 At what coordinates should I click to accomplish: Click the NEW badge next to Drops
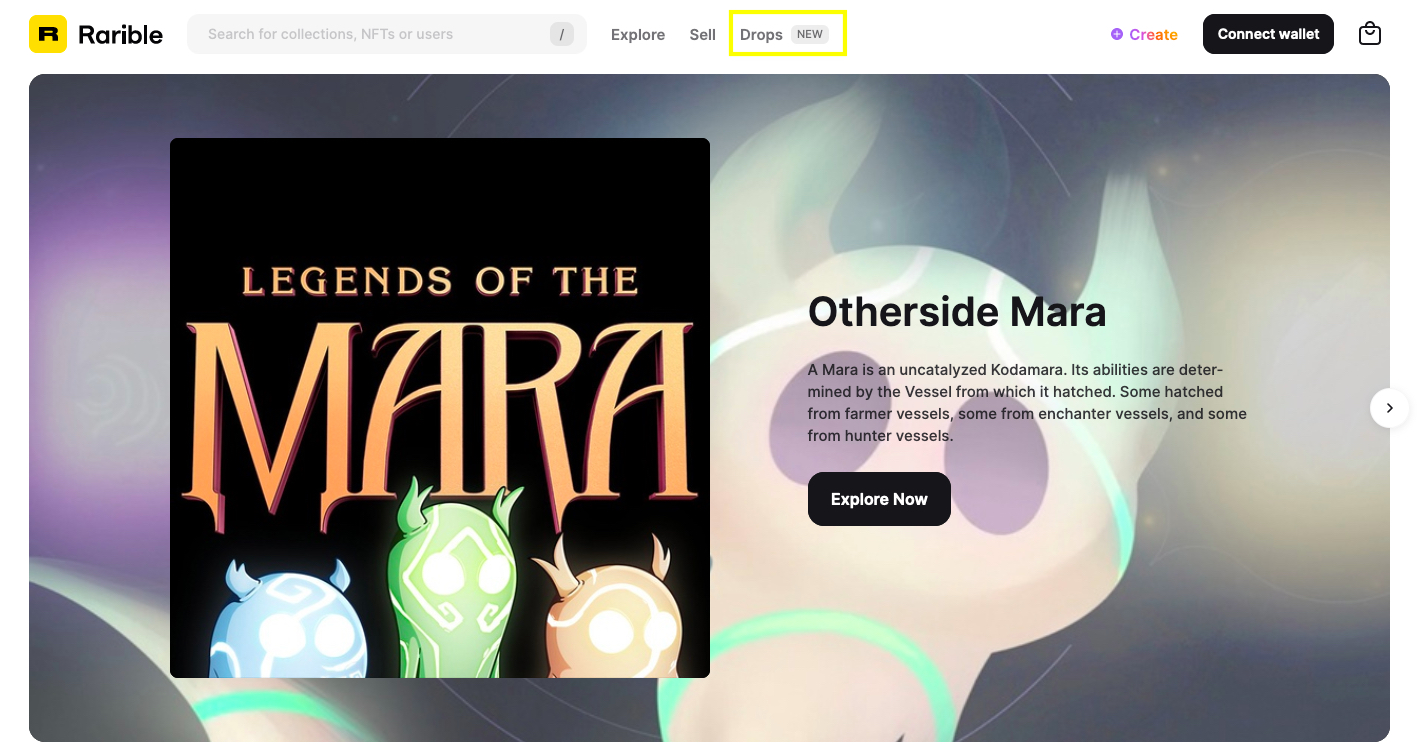coord(810,34)
